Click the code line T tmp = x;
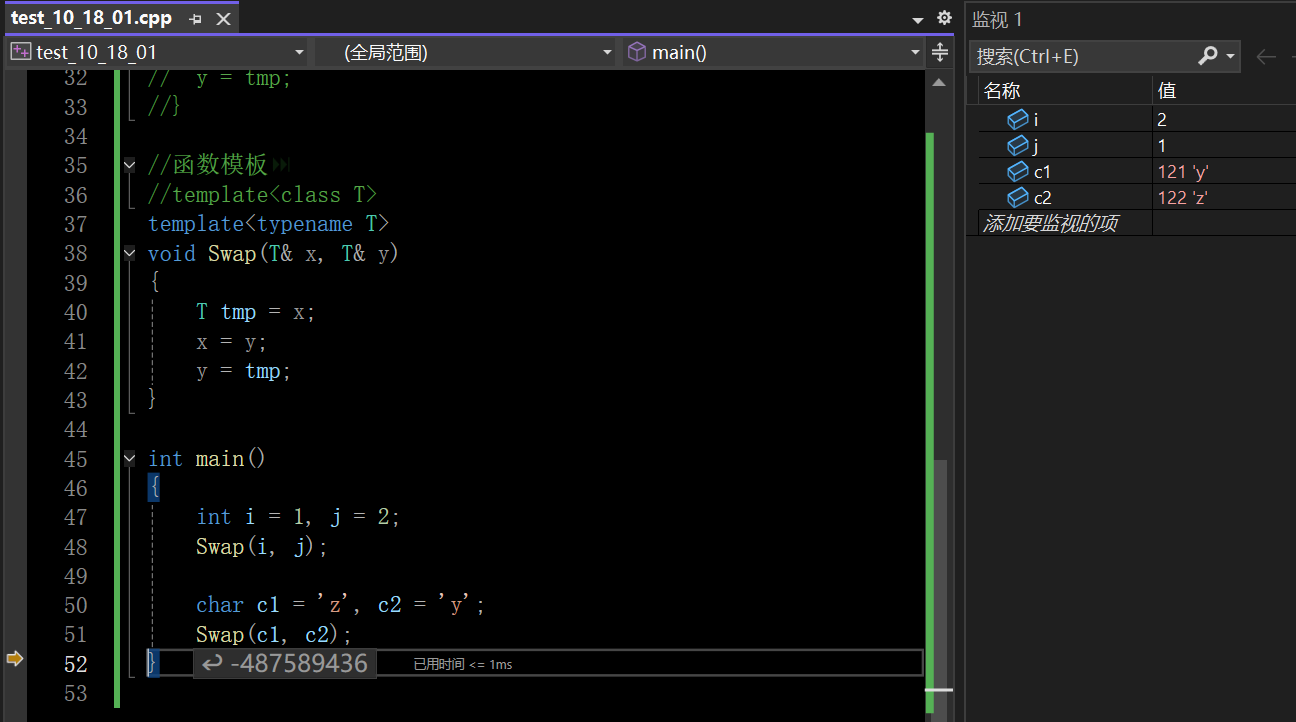This screenshot has width=1296, height=722. [x=255, y=312]
